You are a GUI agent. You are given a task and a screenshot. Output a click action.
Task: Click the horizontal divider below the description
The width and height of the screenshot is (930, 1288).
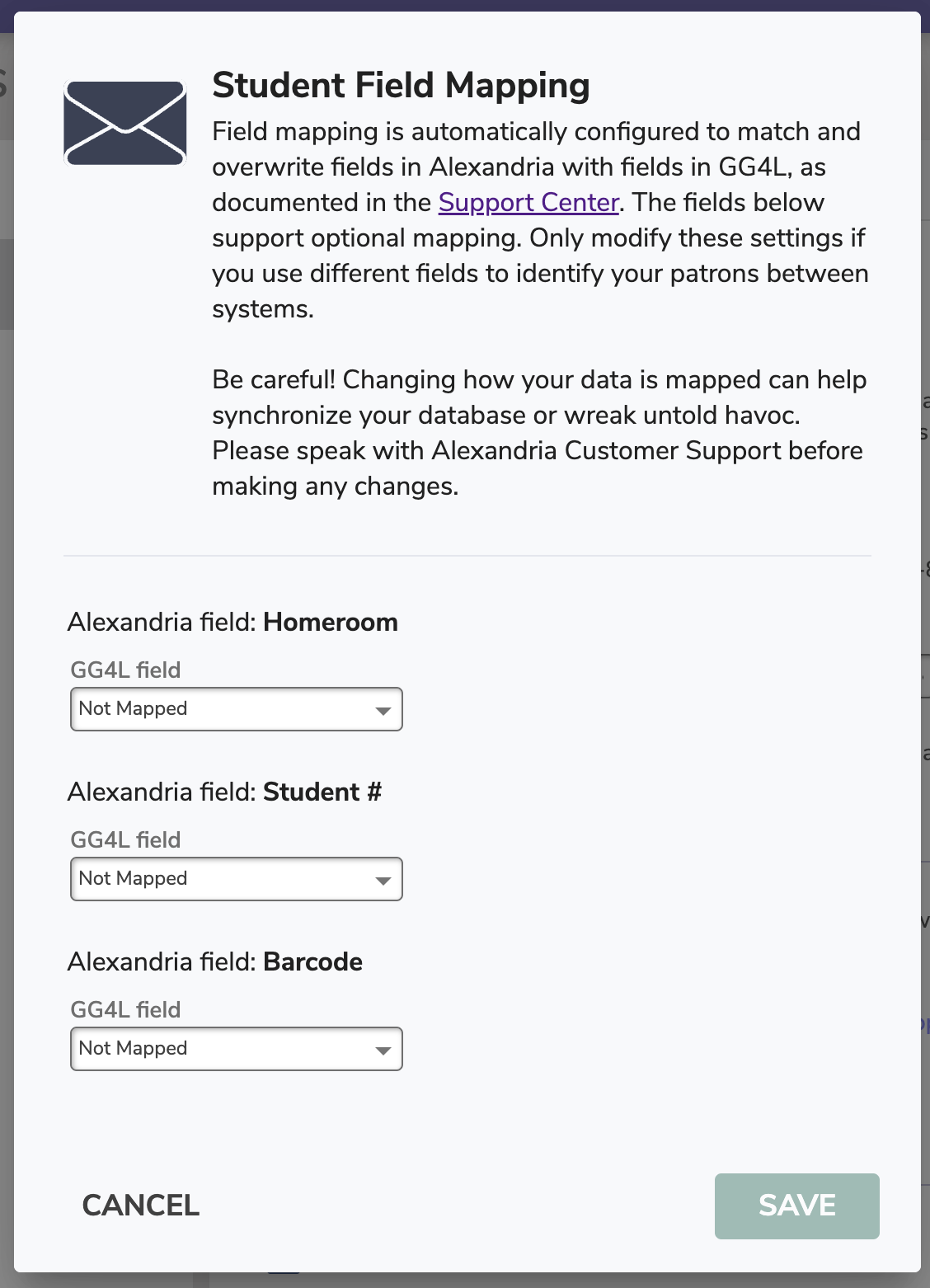click(x=467, y=556)
